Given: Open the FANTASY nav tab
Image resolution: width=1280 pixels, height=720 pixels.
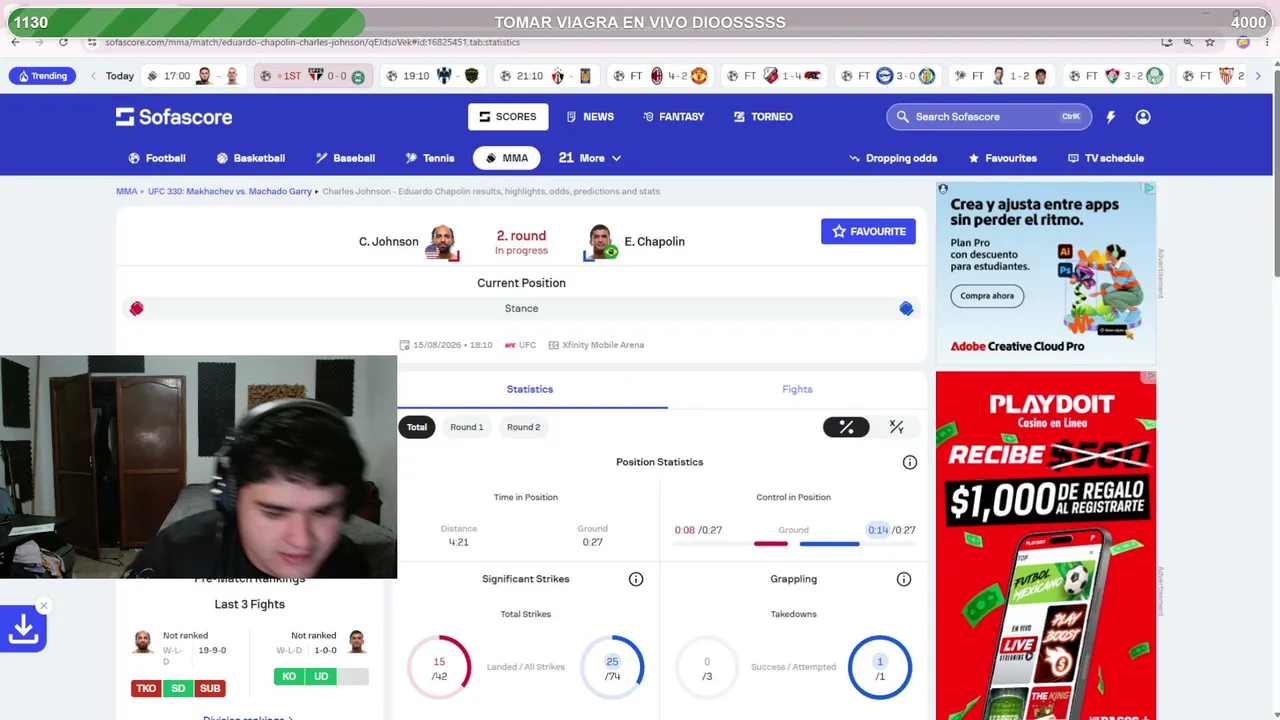Looking at the screenshot, I should [x=673, y=117].
